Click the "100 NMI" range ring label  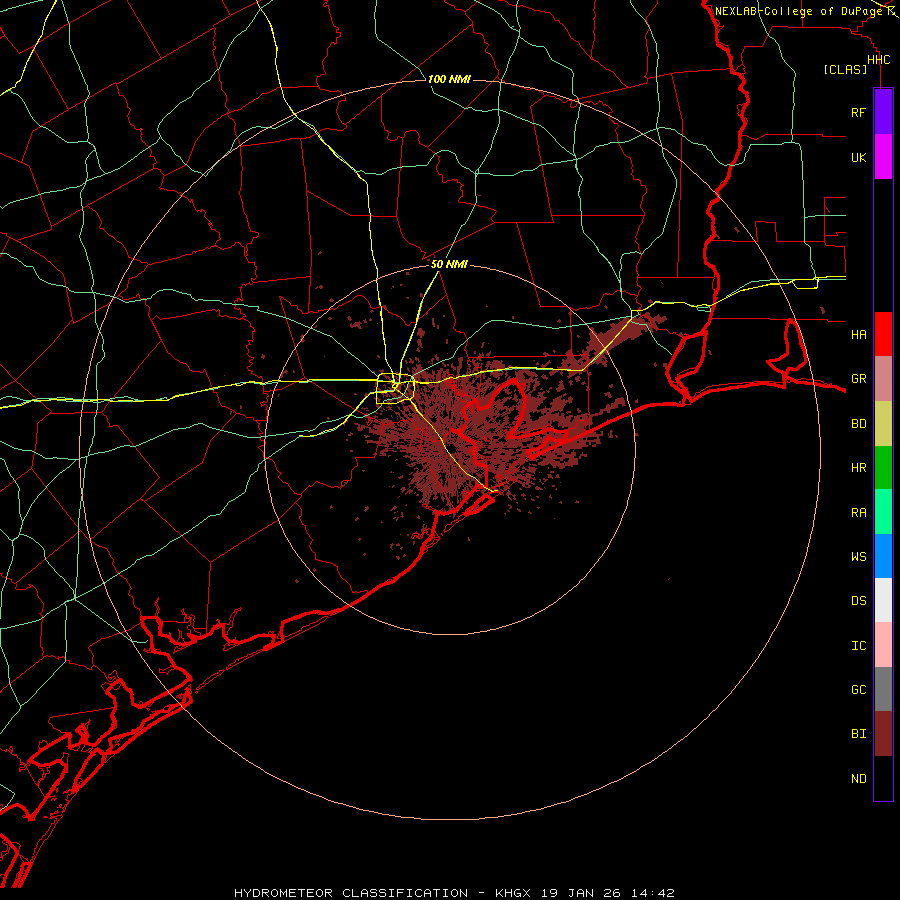449,79
